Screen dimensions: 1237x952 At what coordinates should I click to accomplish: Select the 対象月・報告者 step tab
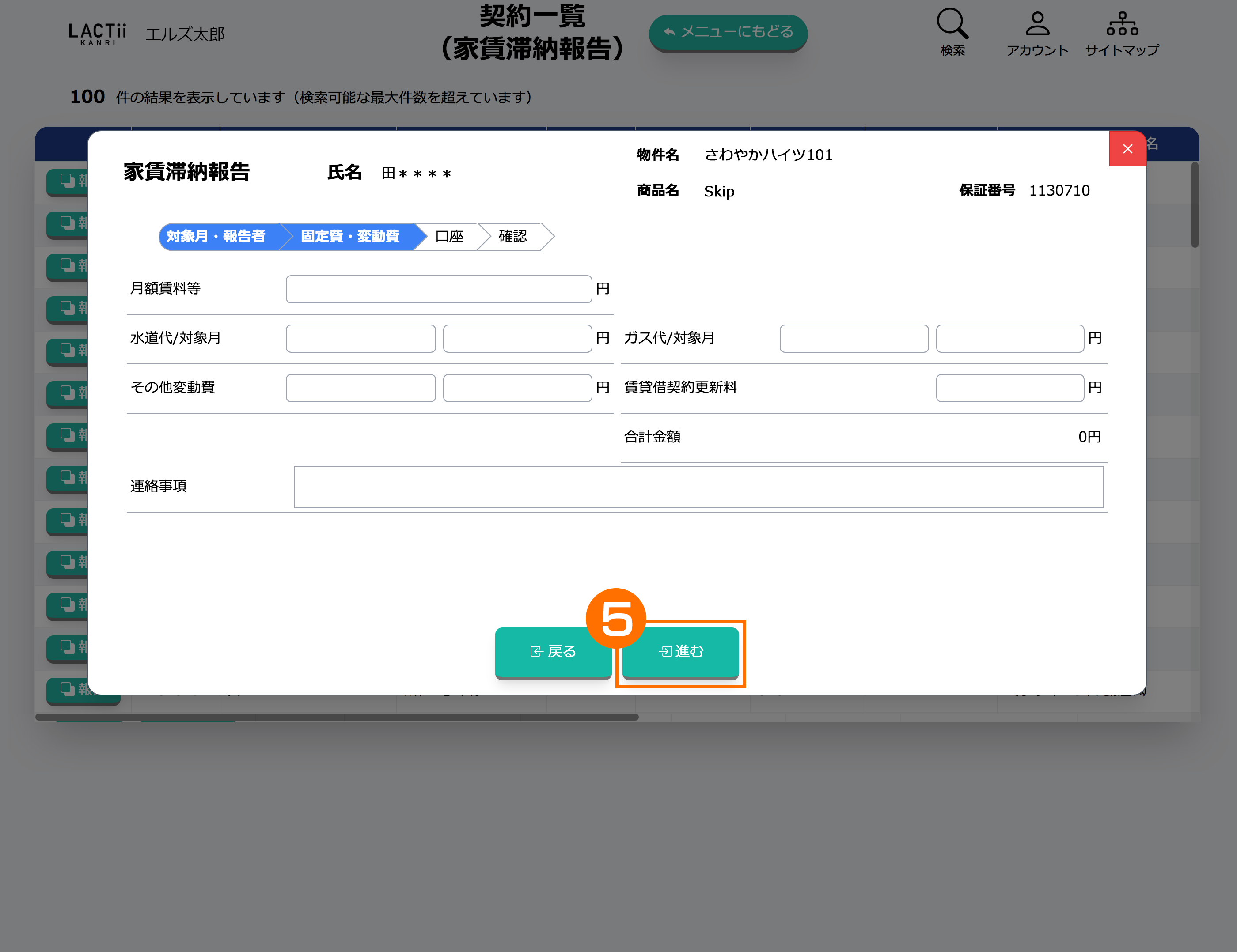[216, 237]
